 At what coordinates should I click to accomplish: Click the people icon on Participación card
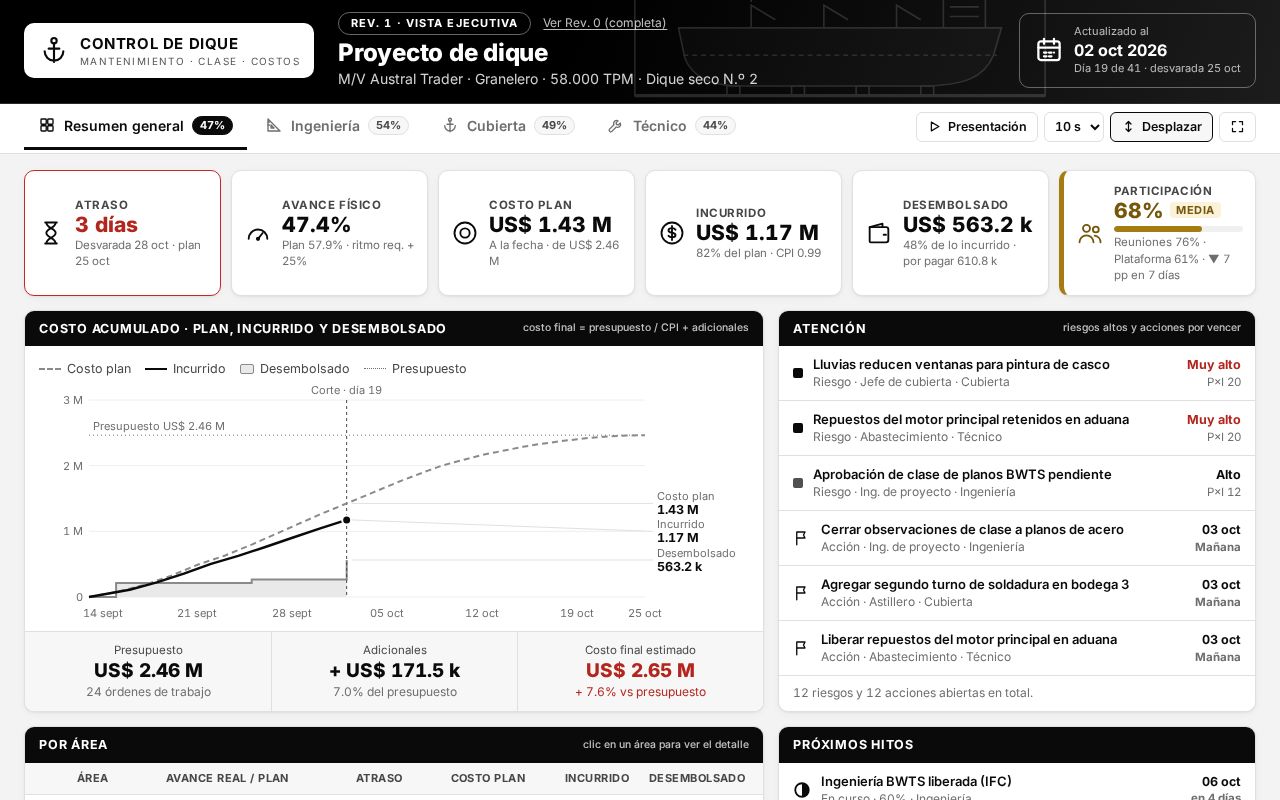[x=1090, y=233]
